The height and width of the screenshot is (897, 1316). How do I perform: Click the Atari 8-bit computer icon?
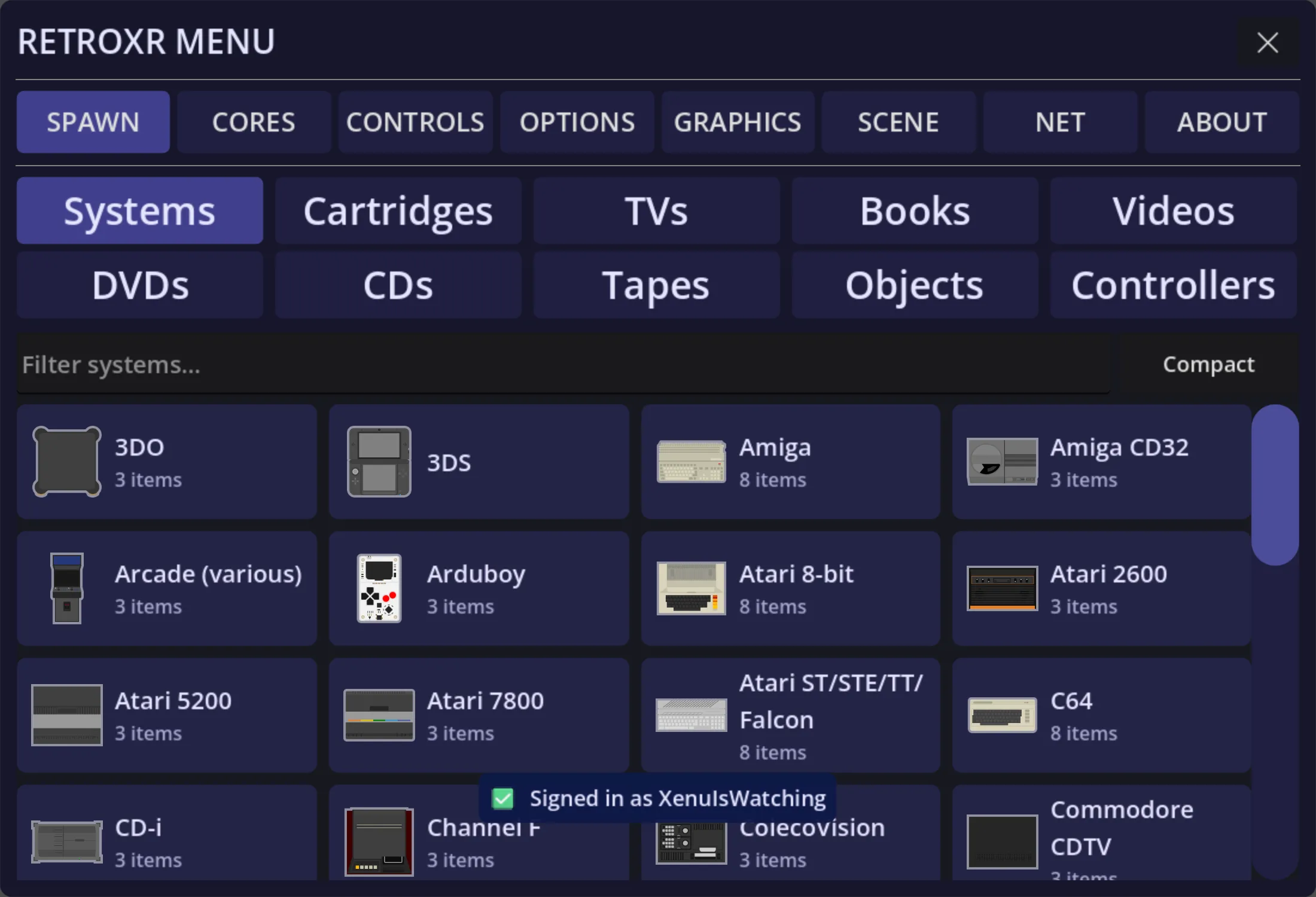(691, 588)
